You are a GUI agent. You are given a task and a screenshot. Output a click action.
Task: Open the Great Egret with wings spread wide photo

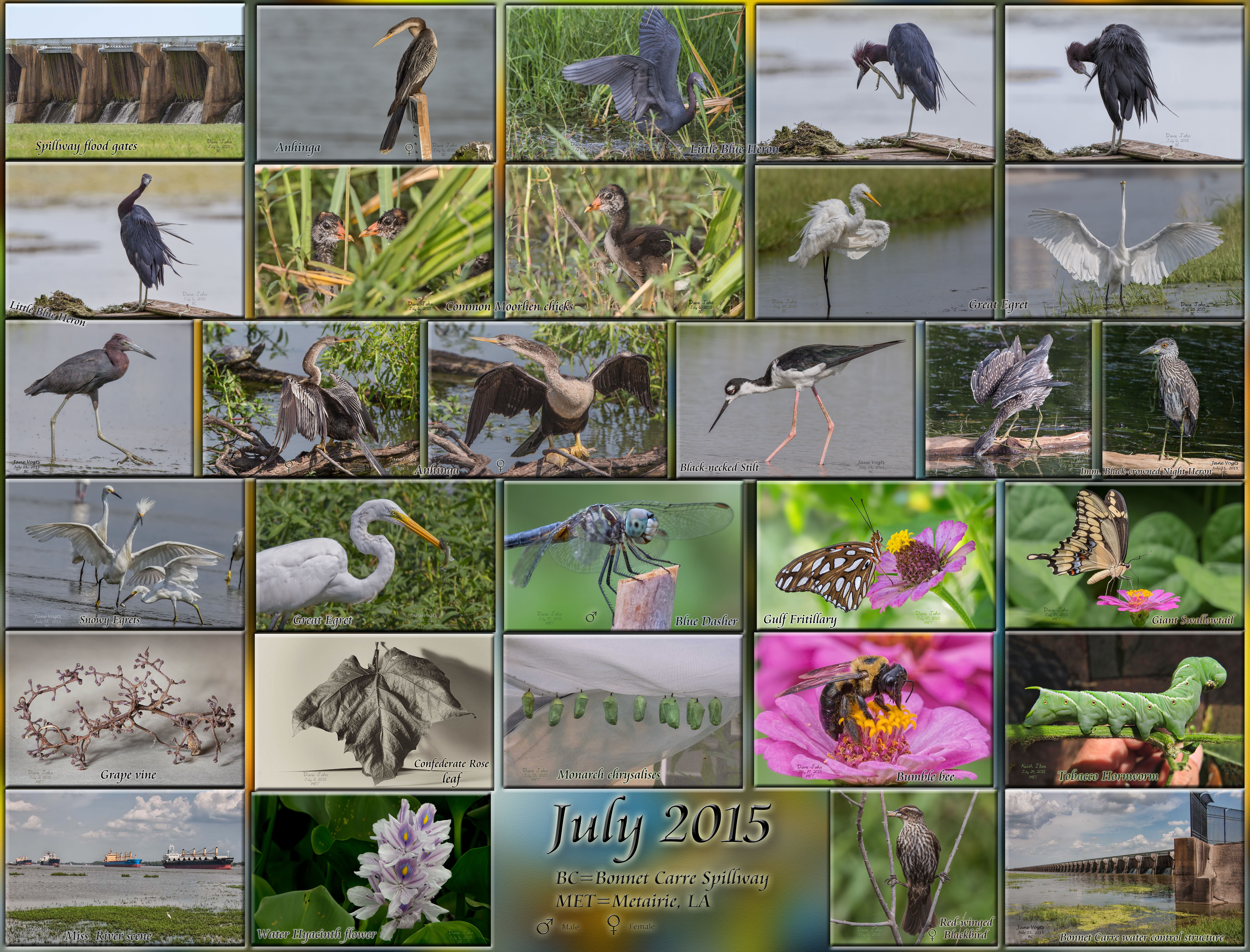tap(1125, 242)
